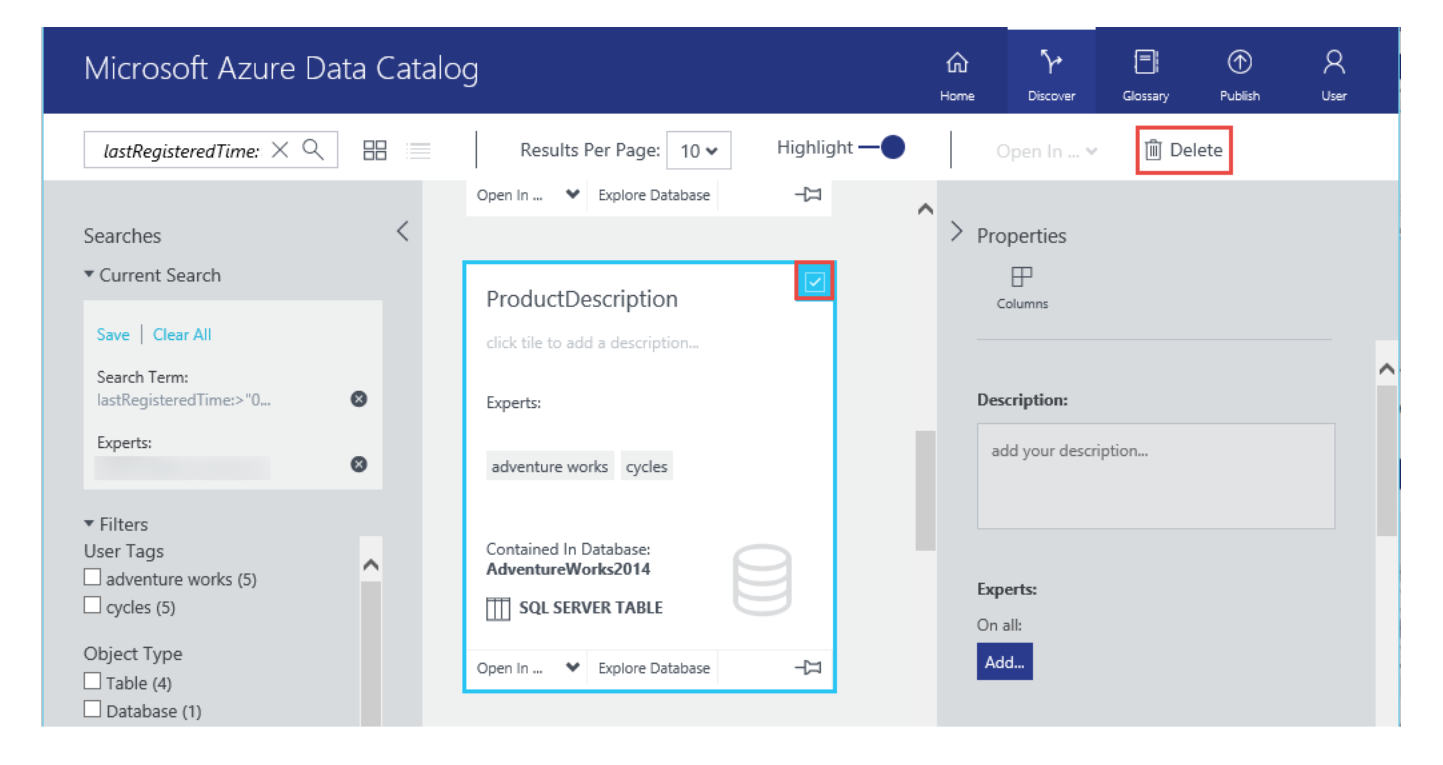
Task: Remove the Experts filter
Action: click(x=359, y=464)
